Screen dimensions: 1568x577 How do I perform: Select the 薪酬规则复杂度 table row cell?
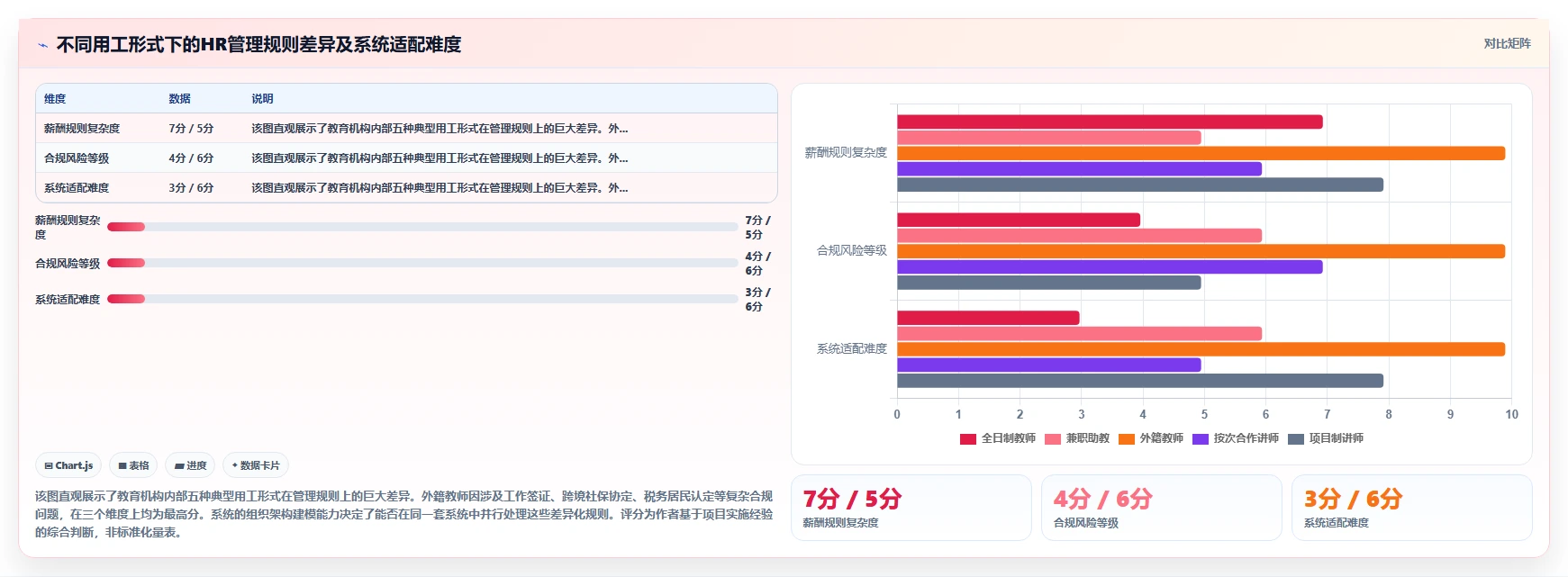pos(82,129)
